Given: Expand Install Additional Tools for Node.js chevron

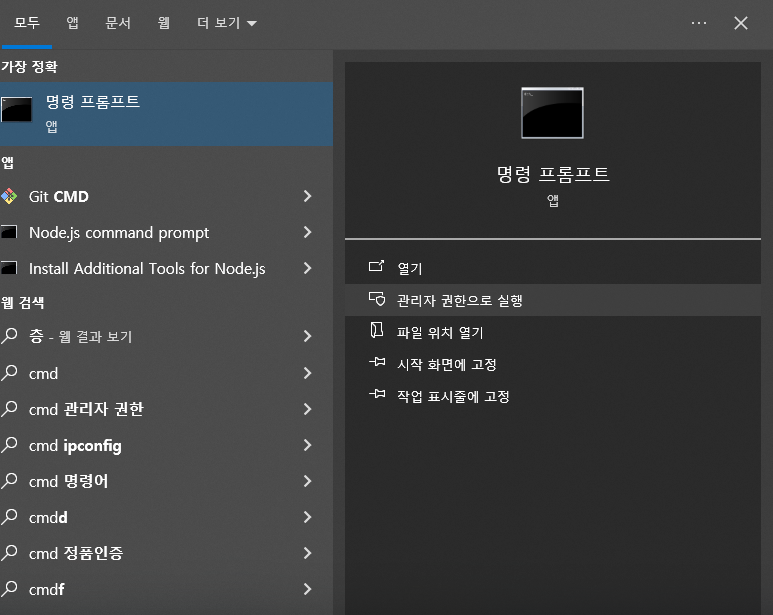Looking at the screenshot, I should [x=308, y=268].
